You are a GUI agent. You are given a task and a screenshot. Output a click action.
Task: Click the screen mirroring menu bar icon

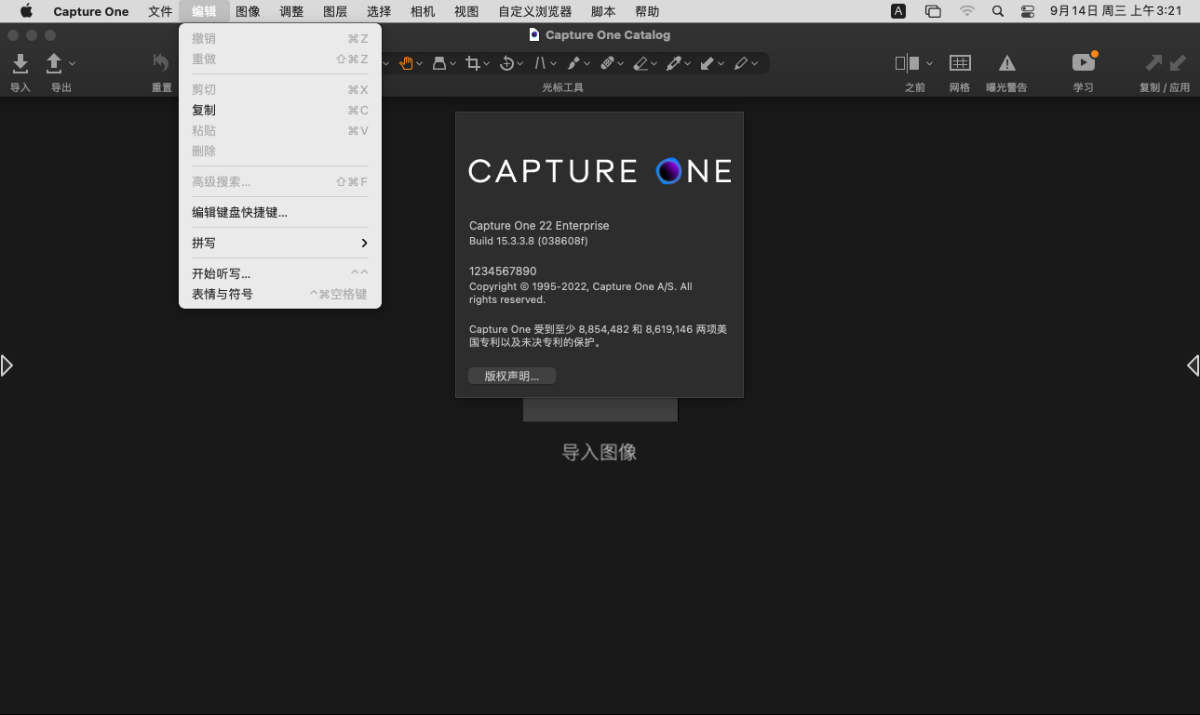coord(933,11)
